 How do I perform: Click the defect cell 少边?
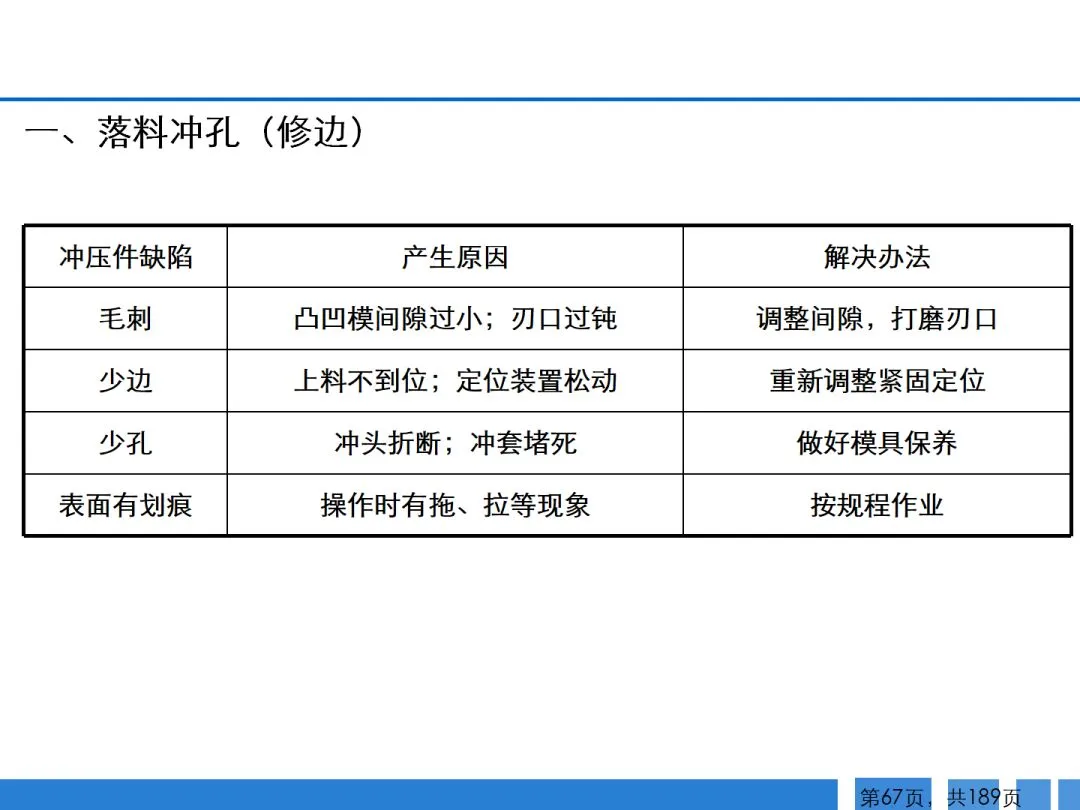click(126, 380)
